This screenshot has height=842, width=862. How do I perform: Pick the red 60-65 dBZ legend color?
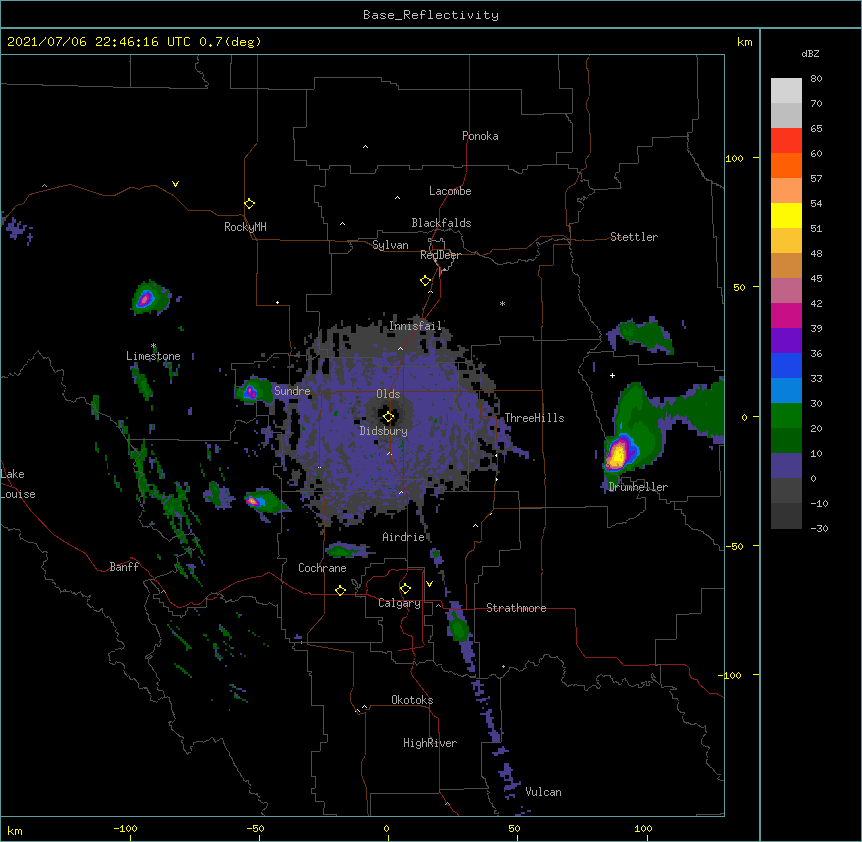[x=786, y=140]
